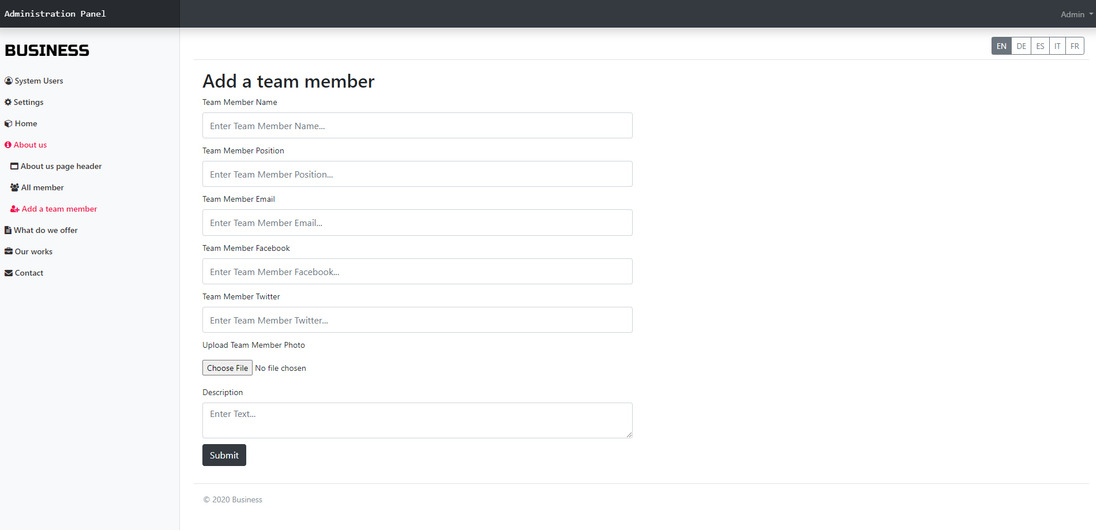Focus the Team Member Email field
Screen dimensions: 1096x531
click(x=417, y=222)
